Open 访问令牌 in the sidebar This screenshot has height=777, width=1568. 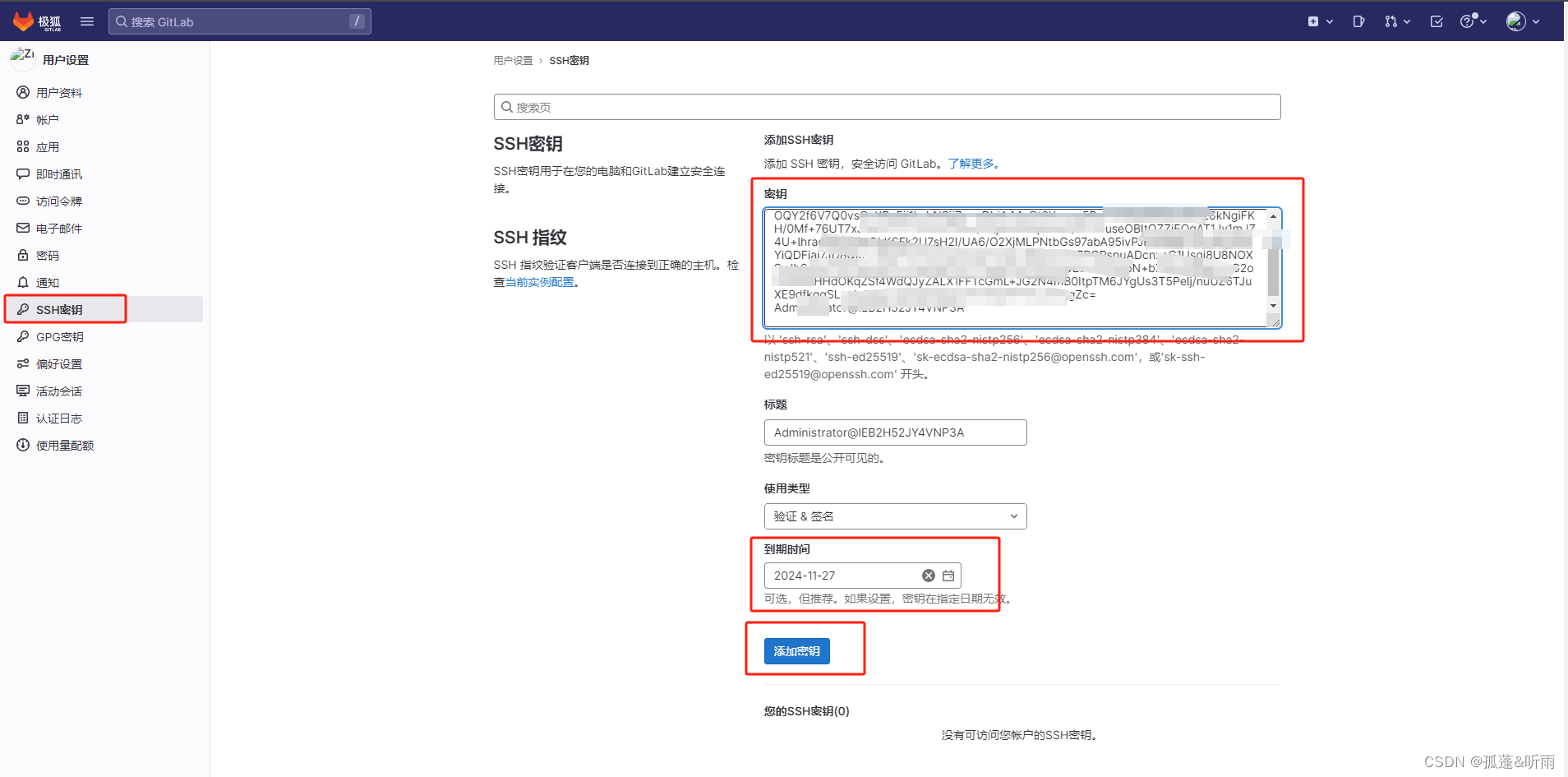pyautogui.click(x=104, y=201)
